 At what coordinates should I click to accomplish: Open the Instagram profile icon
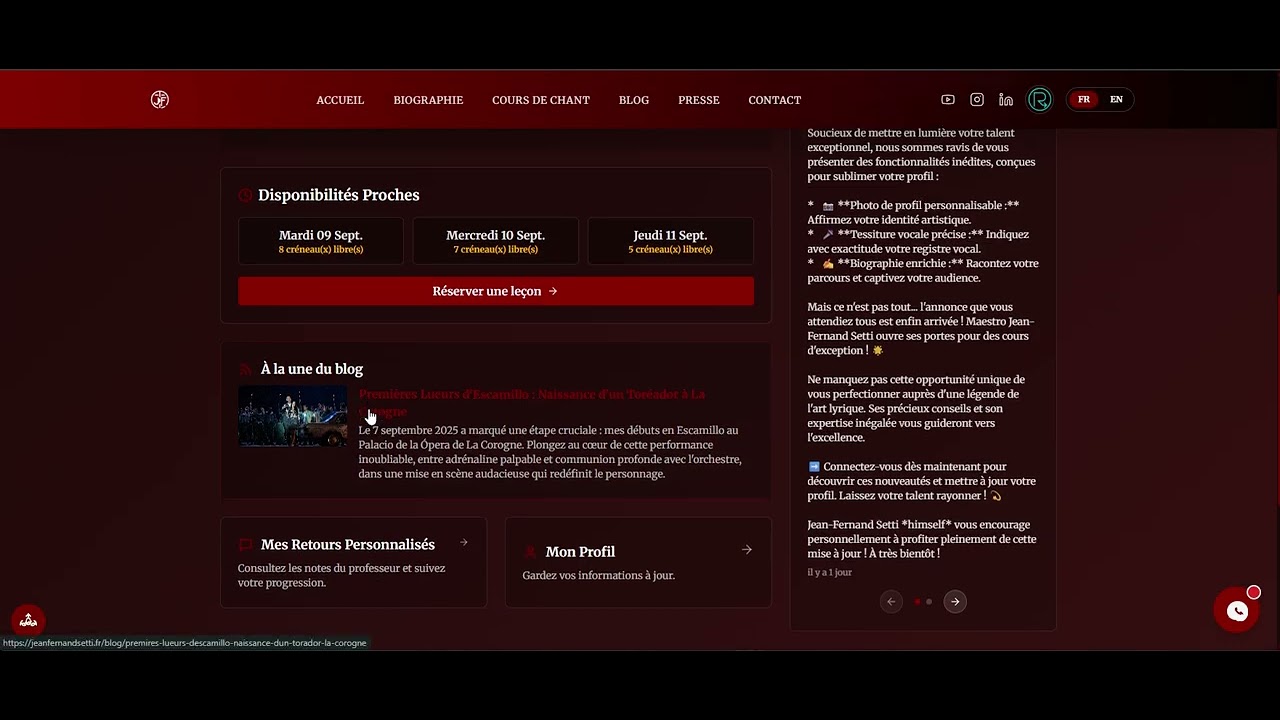(x=977, y=99)
